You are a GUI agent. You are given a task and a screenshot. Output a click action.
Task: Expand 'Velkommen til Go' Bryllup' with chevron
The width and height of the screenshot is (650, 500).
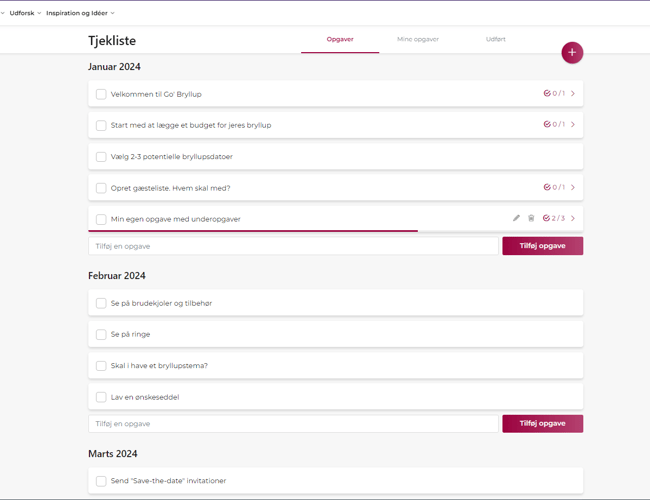click(573, 94)
